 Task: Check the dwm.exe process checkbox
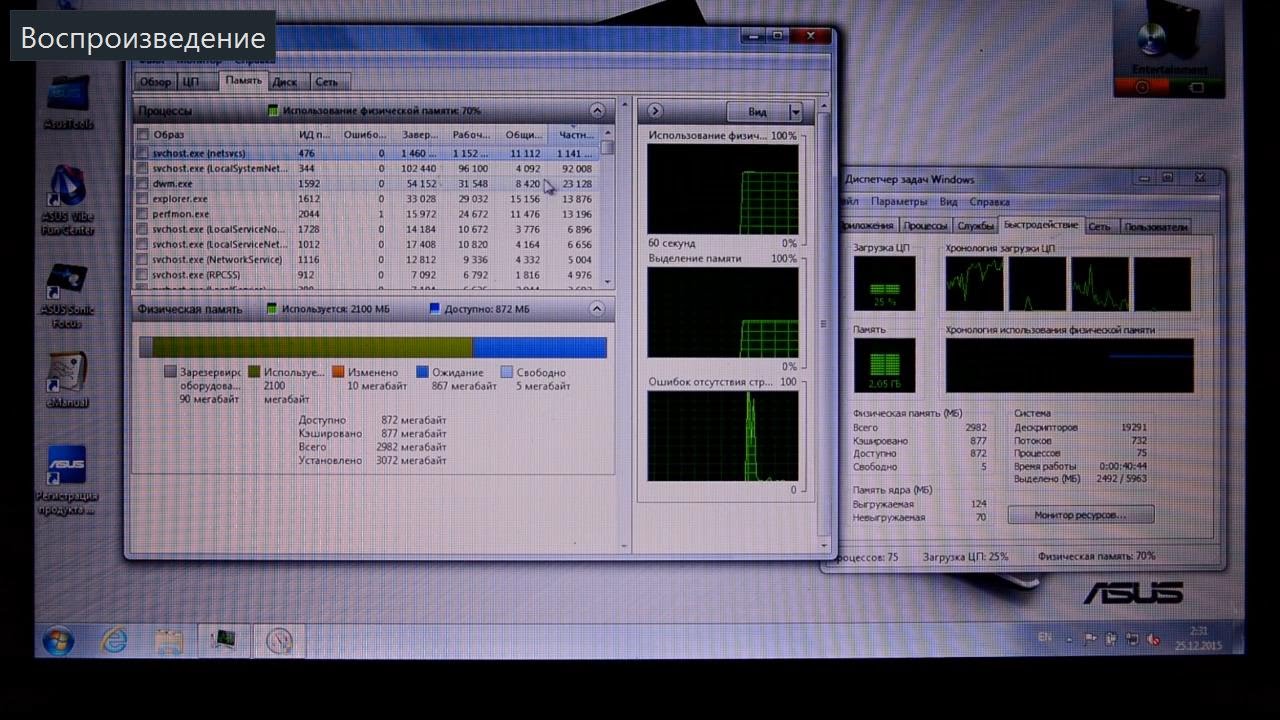pos(143,183)
